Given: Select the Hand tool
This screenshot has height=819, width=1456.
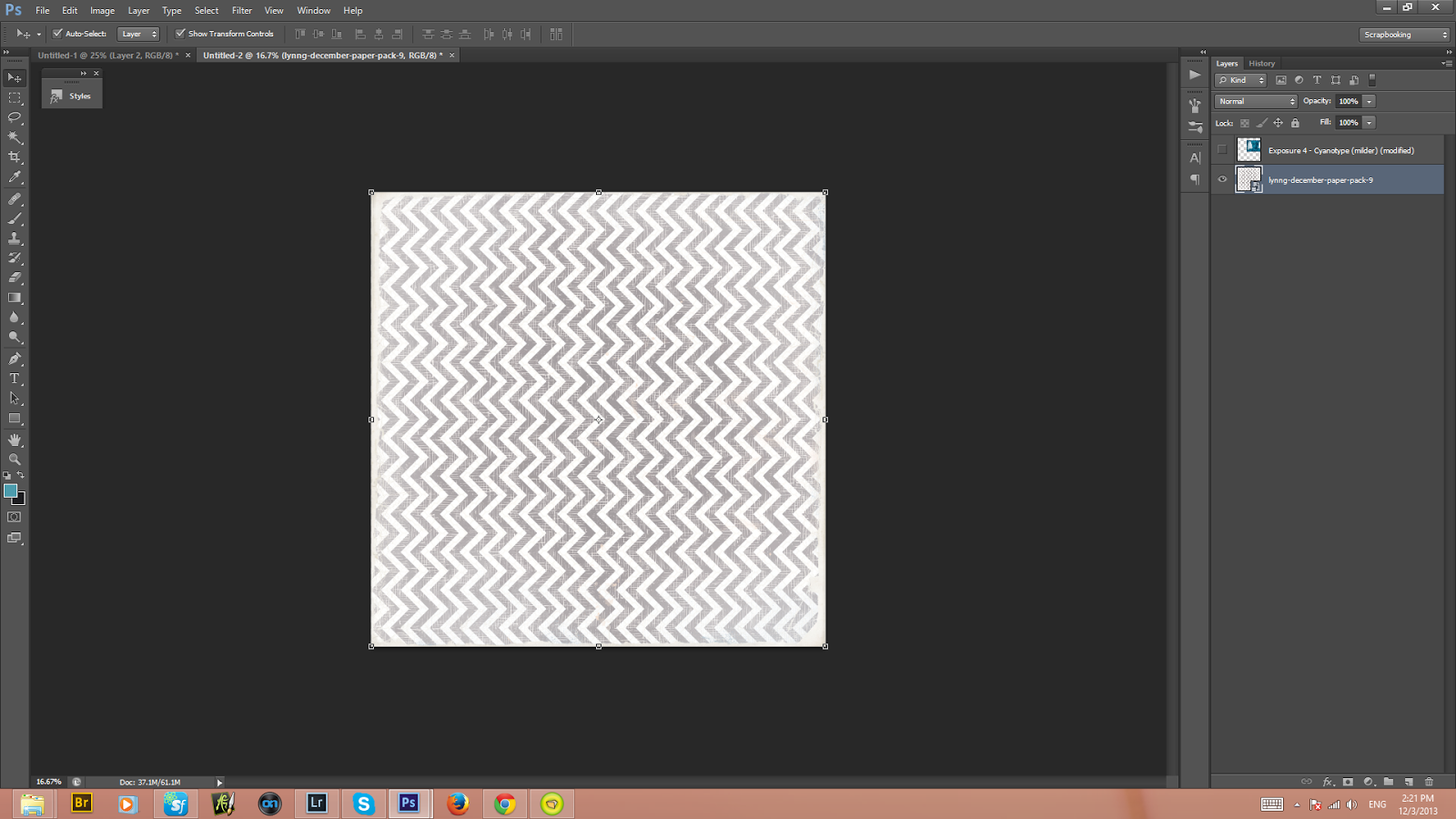Looking at the screenshot, I should [x=15, y=440].
